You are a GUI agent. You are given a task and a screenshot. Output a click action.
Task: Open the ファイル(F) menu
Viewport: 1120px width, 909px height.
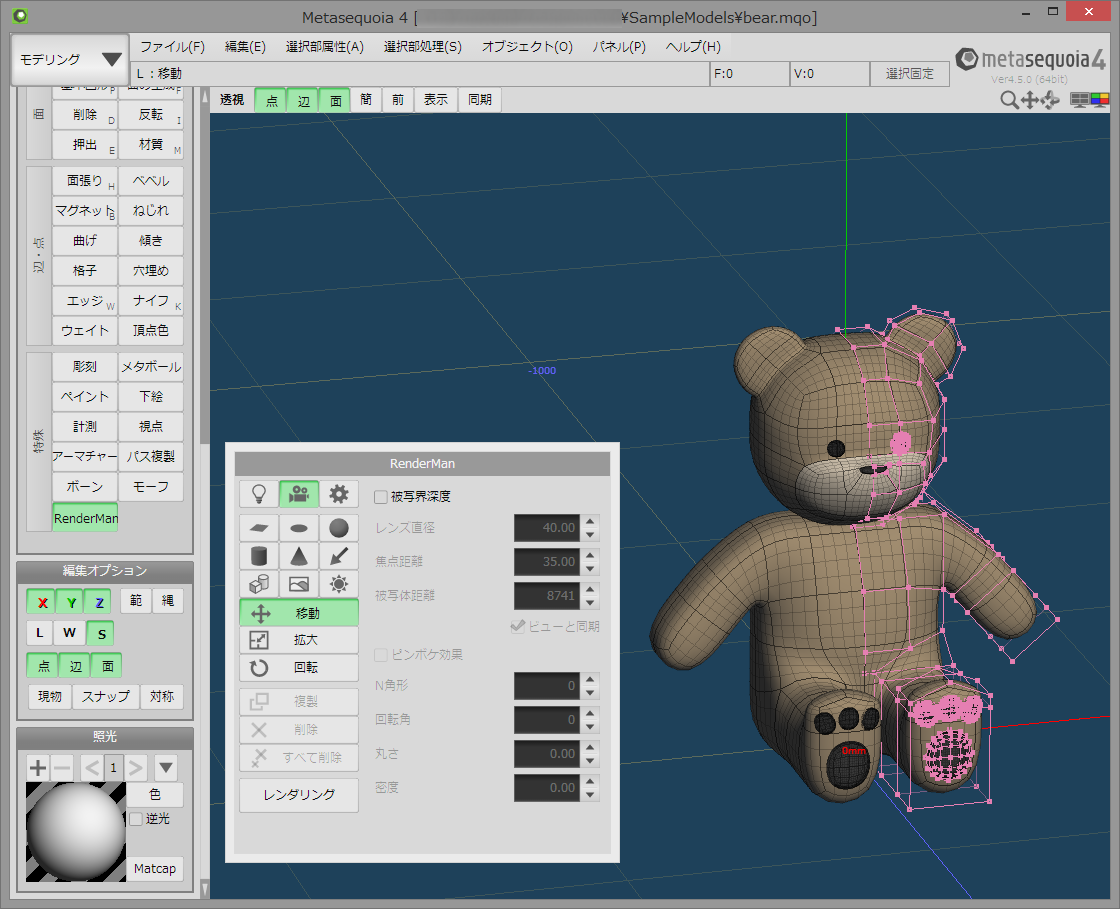tap(172, 46)
